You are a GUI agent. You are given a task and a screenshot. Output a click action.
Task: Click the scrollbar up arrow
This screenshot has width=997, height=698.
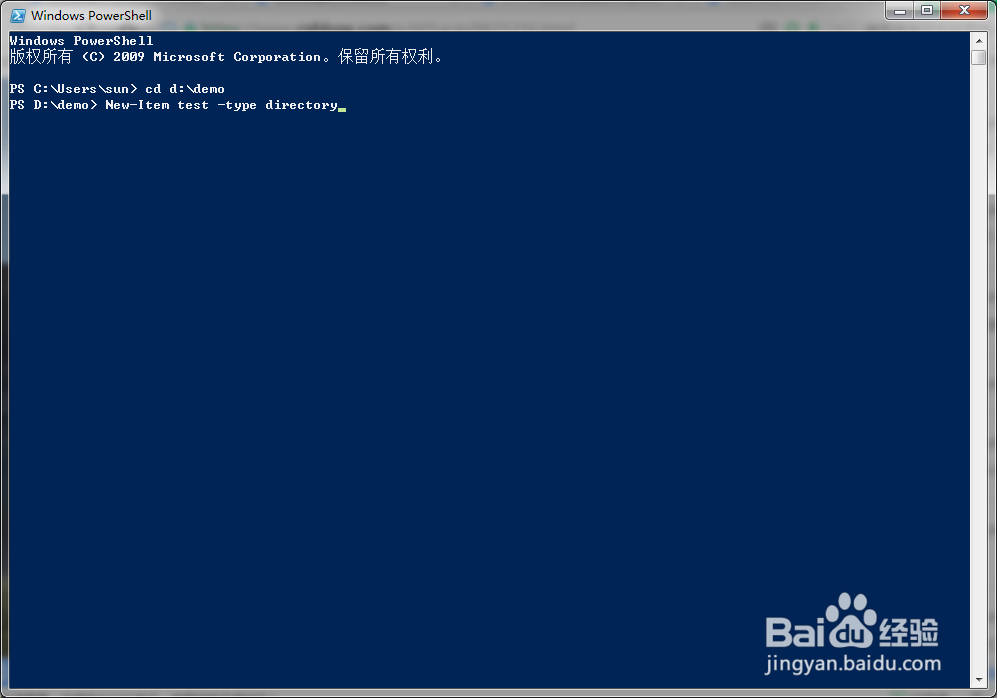point(979,41)
